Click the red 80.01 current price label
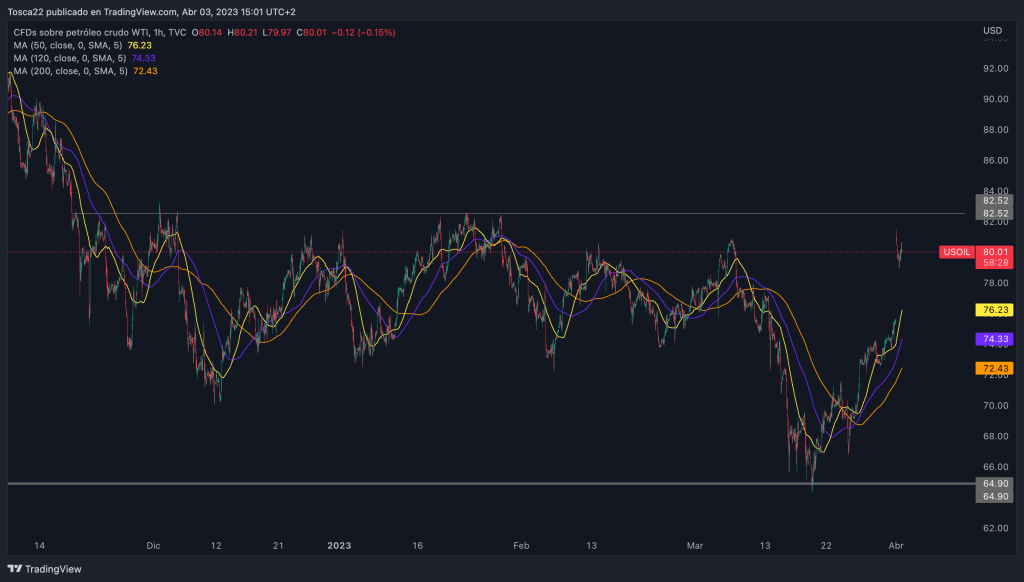The height and width of the screenshot is (582, 1024). [993, 252]
